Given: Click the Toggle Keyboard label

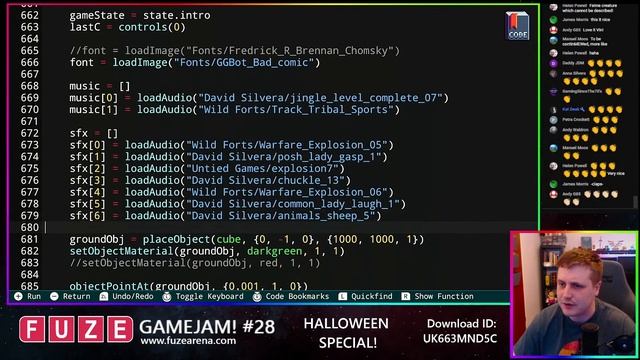Looking at the screenshot, I should pyautogui.click(x=209, y=296).
